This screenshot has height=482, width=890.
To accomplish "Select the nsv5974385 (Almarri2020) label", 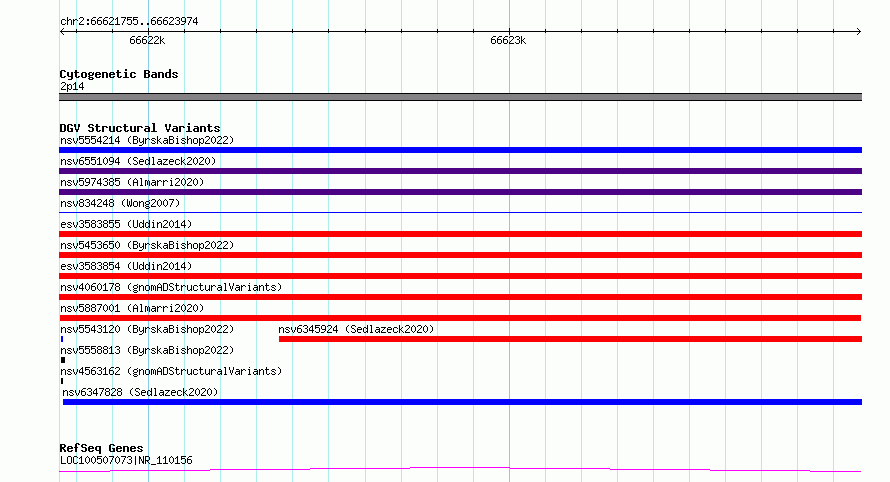I will pyautogui.click(x=132, y=182).
